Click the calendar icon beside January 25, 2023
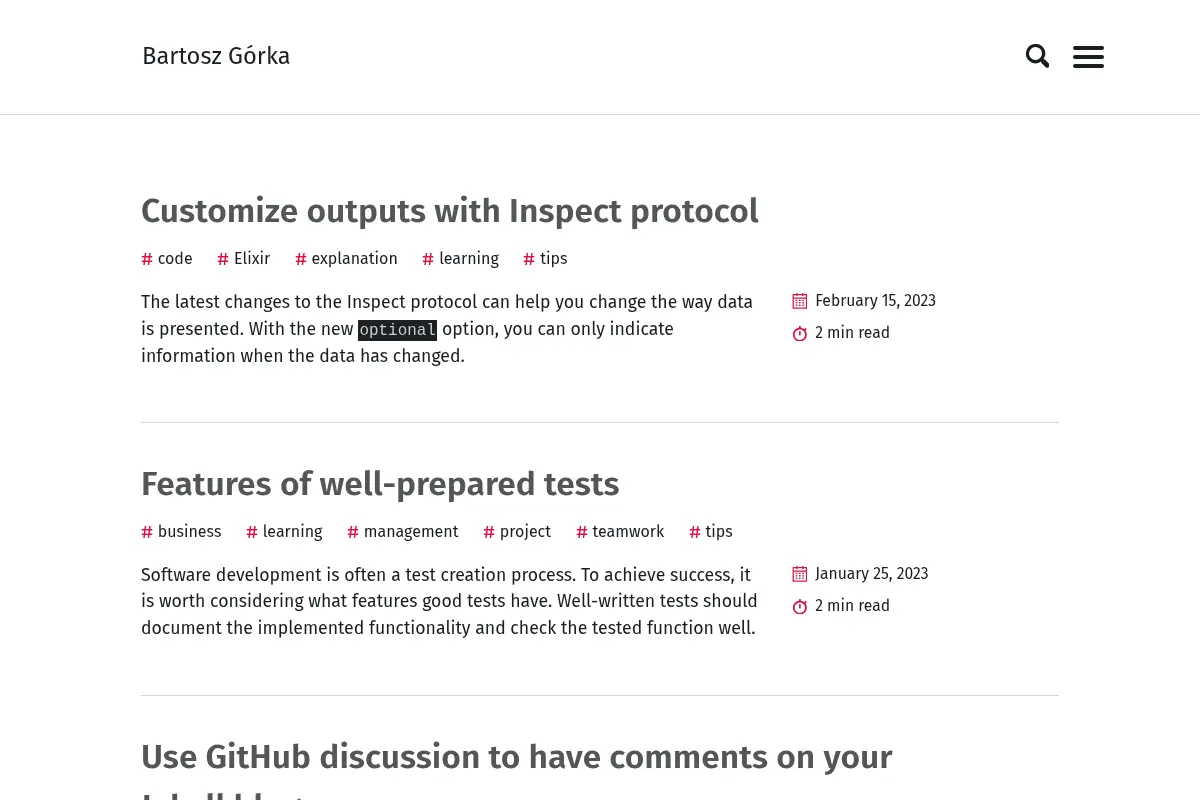The width and height of the screenshot is (1200, 800). pyautogui.click(x=800, y=574)
